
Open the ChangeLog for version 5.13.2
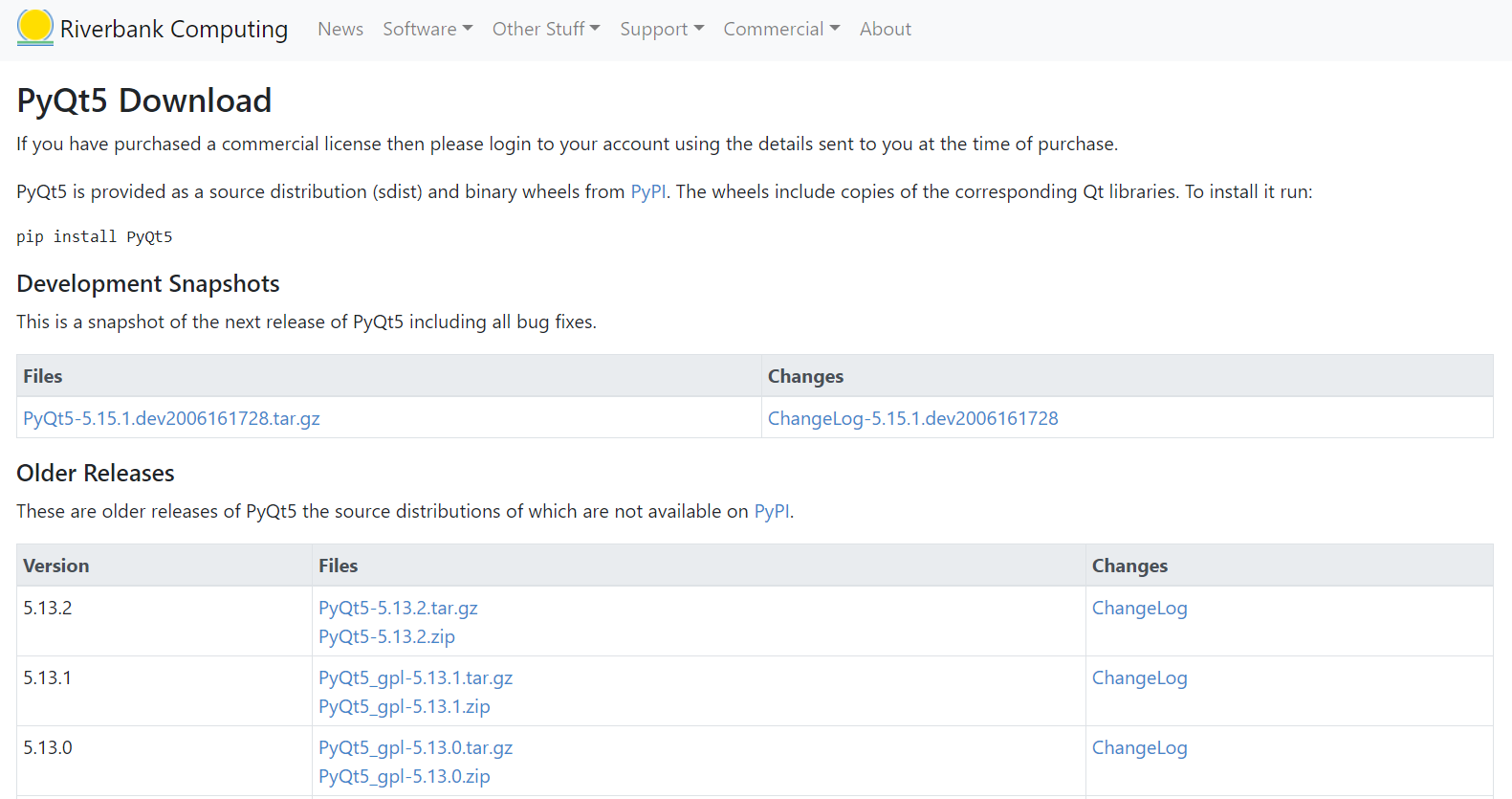(1140, 608)
